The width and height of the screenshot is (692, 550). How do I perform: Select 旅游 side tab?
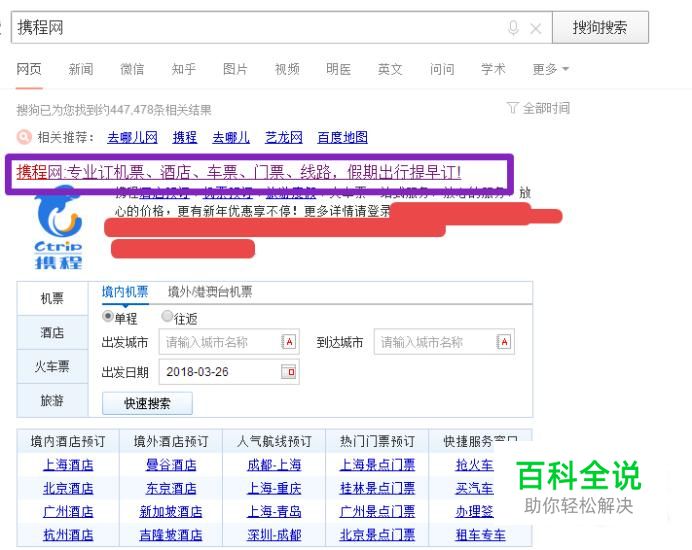[x=52, y=400]
